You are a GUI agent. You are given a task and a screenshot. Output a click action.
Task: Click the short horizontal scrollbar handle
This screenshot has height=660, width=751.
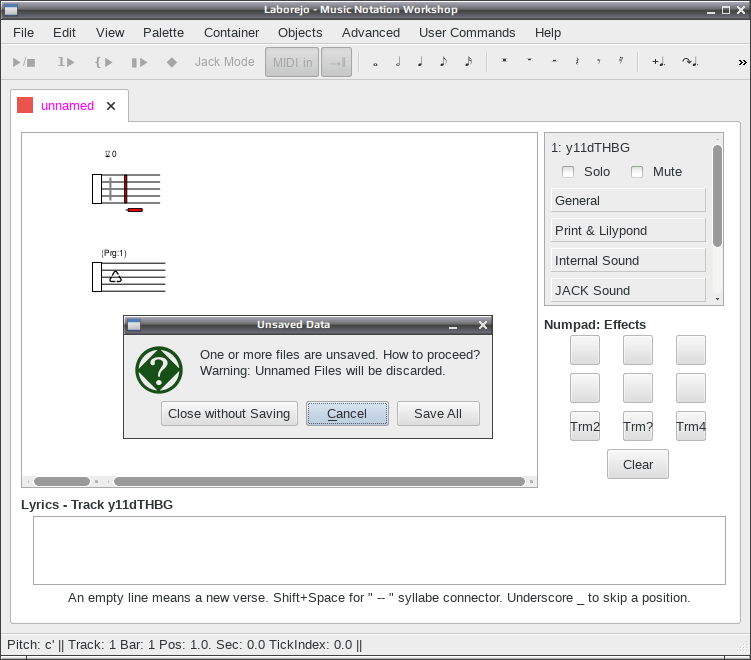pyautogui.click(x=62, y=481)
